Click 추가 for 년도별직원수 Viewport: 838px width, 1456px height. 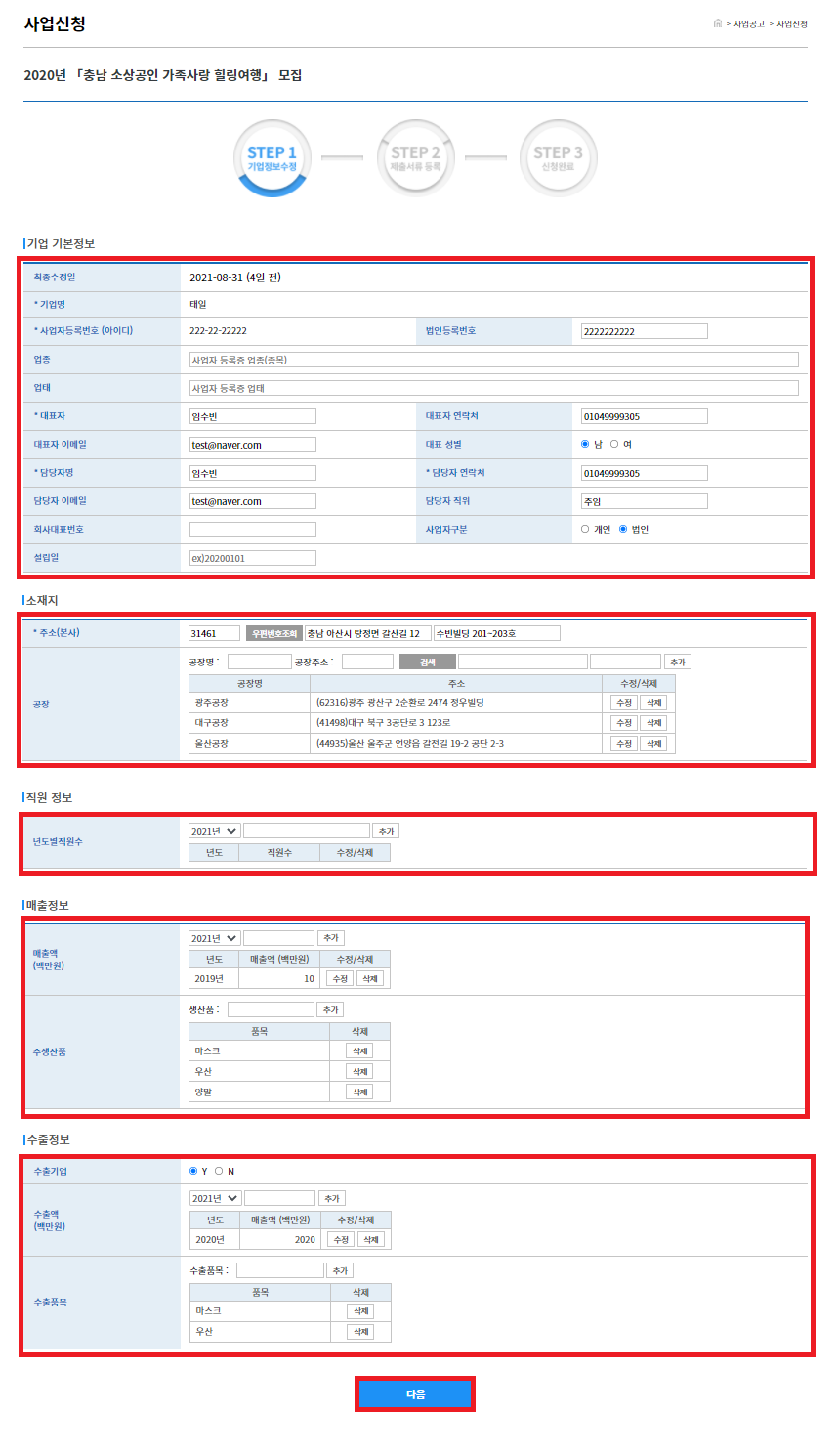pyautogui.click(x=387, y=831)
